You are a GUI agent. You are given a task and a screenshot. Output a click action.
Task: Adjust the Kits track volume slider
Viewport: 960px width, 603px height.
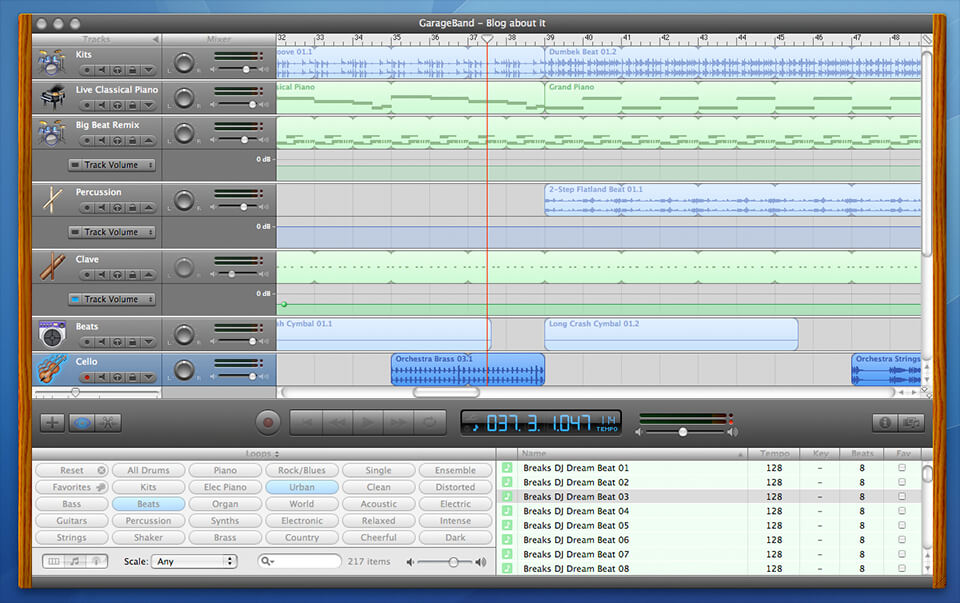tap(246, 69)
